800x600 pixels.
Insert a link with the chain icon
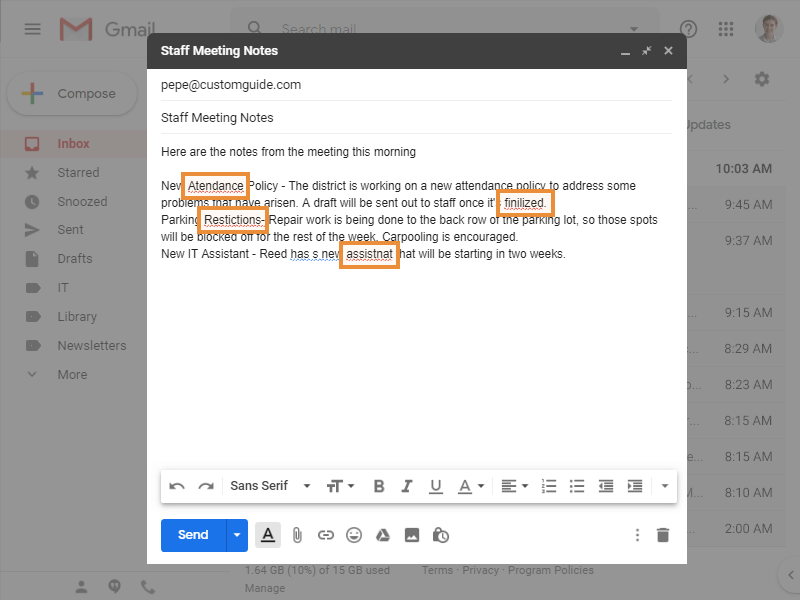(x=325, y=535)
